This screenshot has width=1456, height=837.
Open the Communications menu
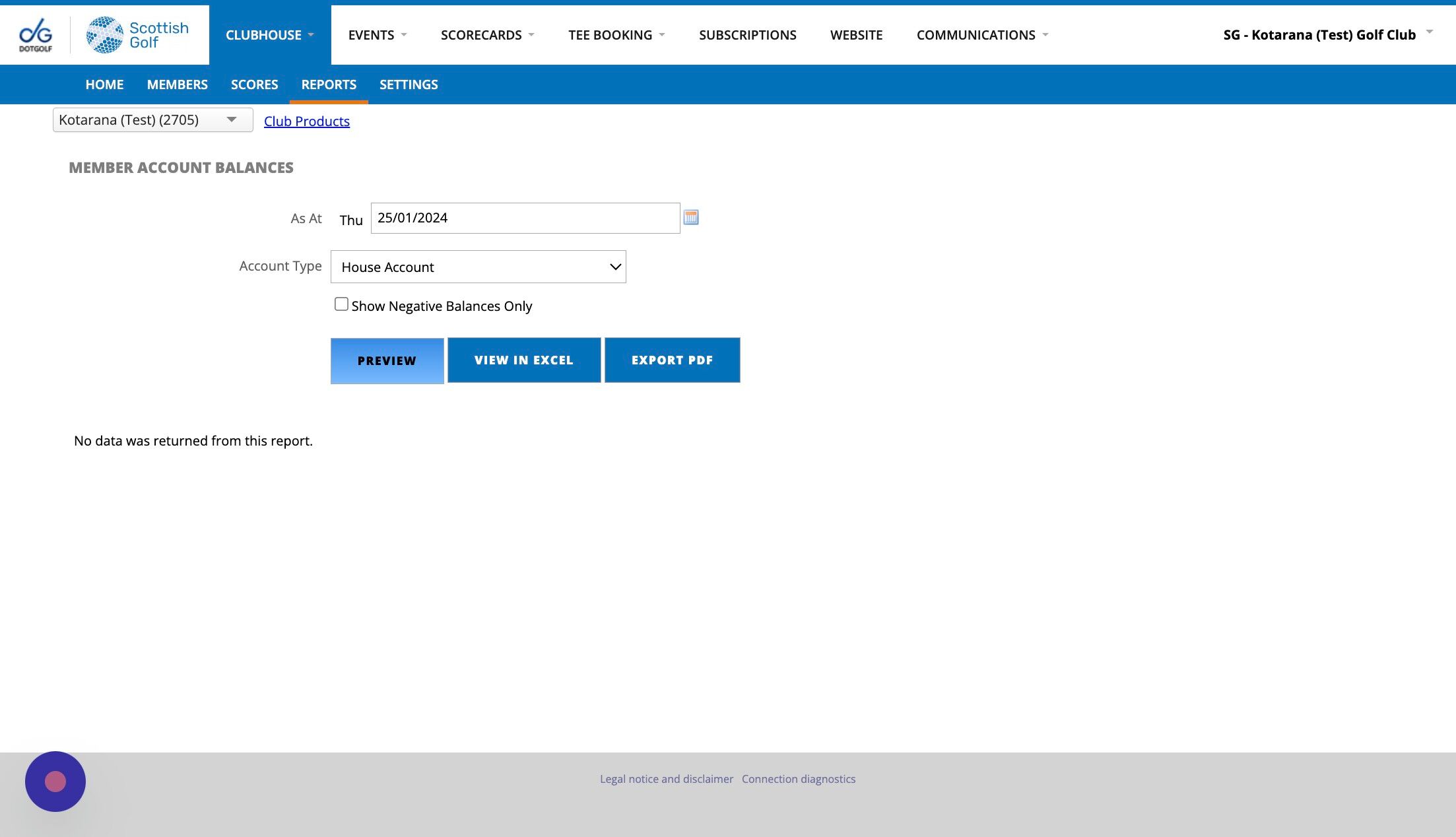click(x=981, y=35)
